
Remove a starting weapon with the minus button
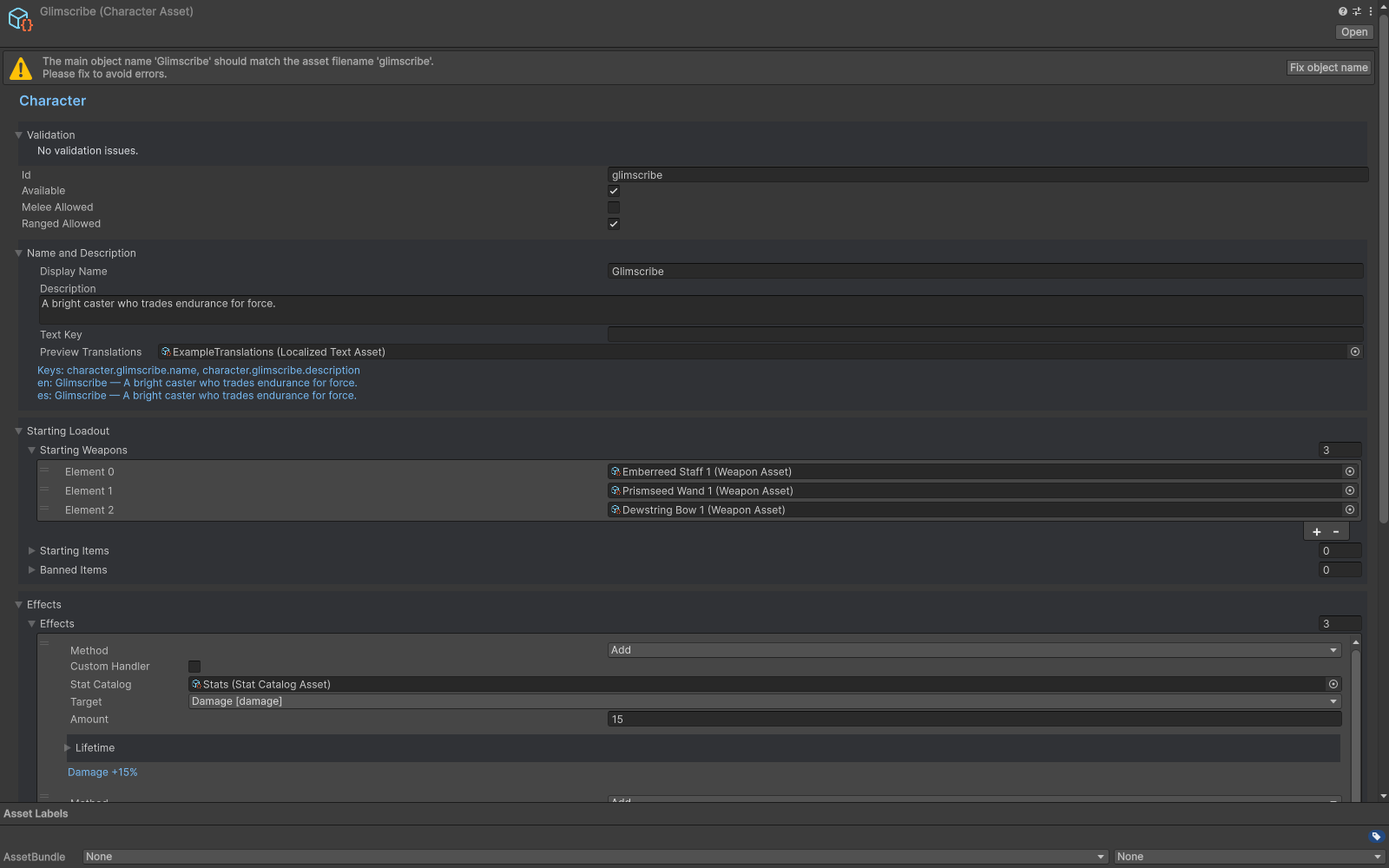(x=1336, y=532)
